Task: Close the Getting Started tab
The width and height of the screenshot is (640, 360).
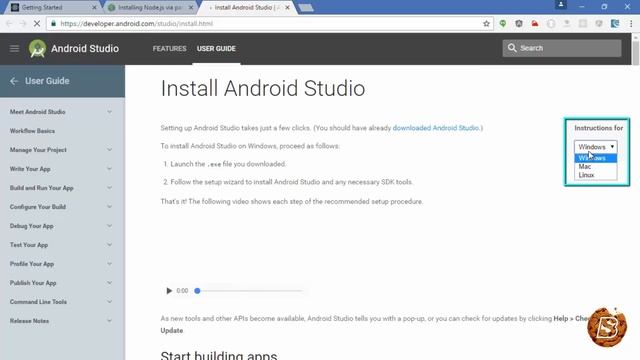Action: tap(94, 7)
